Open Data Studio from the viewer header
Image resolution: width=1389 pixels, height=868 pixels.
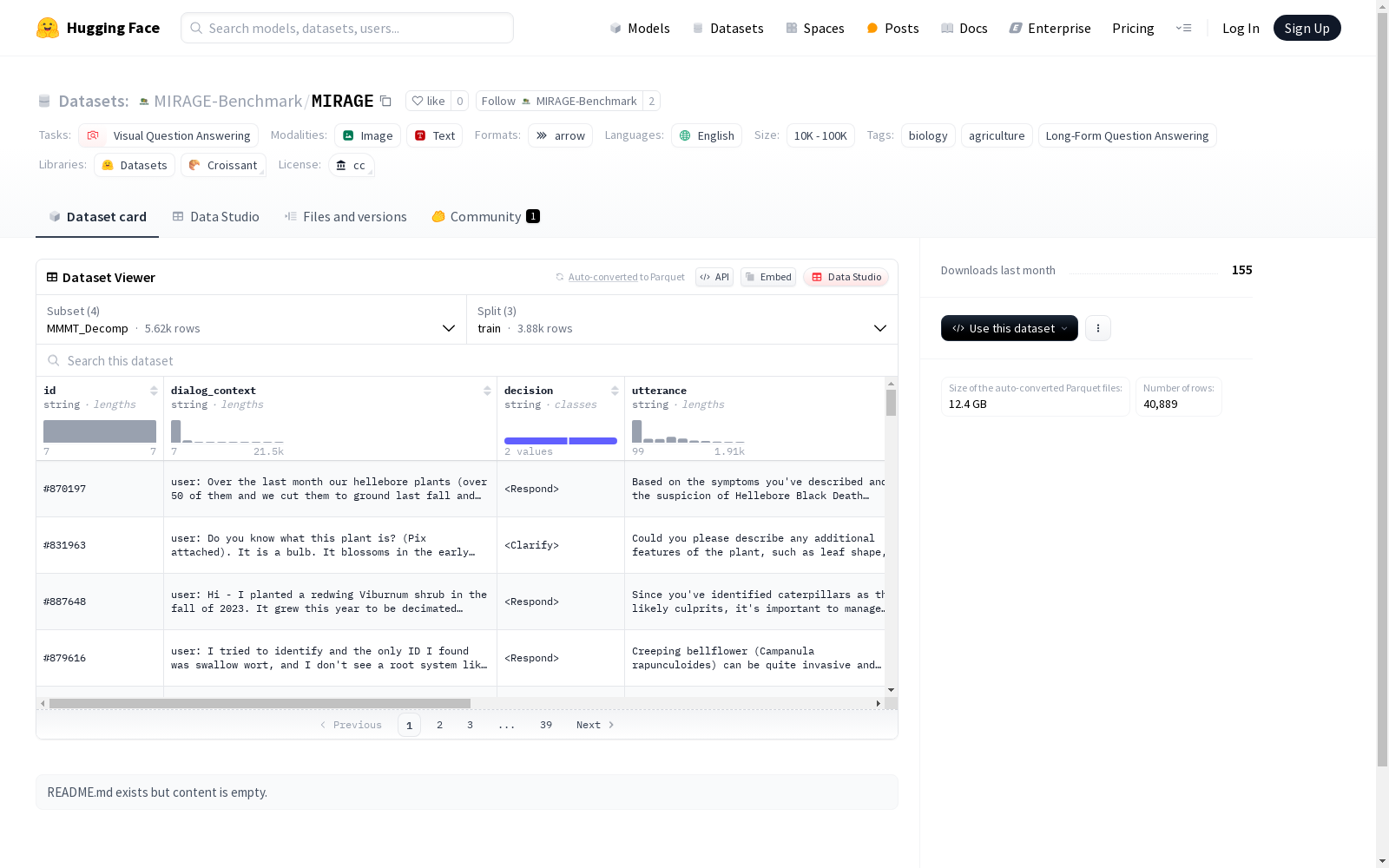point(846,277)
